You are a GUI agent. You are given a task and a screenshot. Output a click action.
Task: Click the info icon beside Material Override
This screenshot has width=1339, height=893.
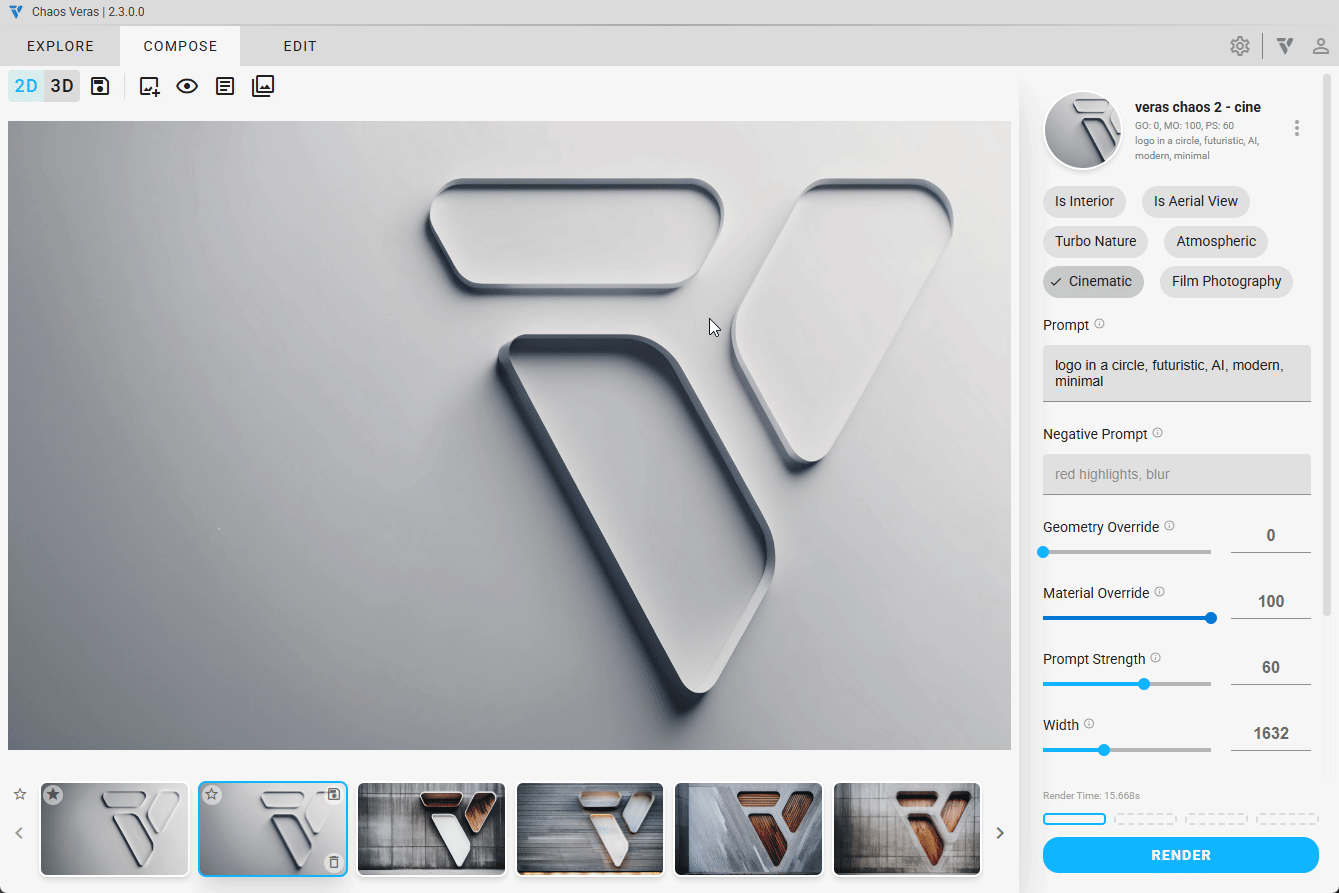pos(1160,592)
